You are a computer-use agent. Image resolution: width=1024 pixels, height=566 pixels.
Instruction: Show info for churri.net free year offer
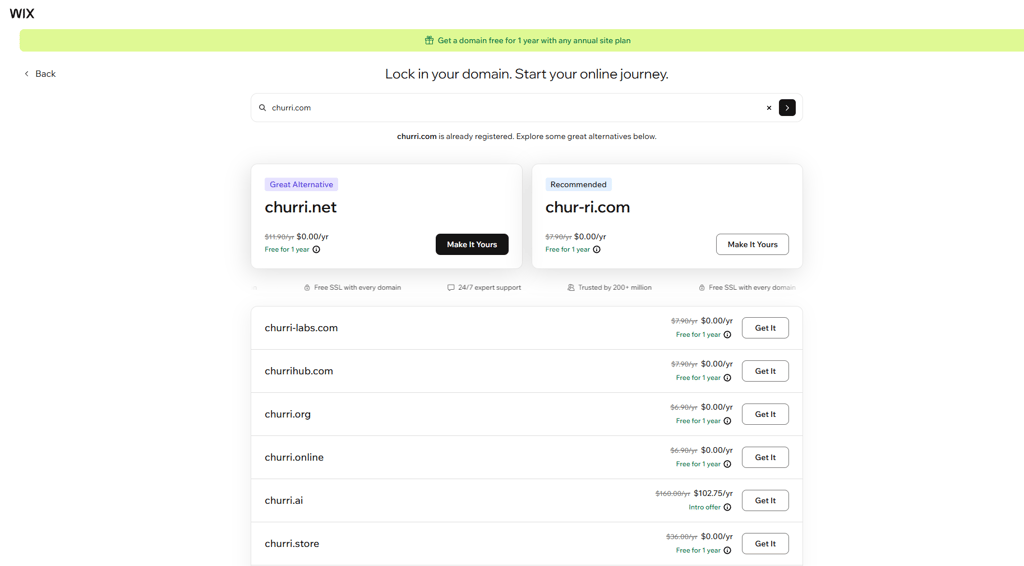pos(316,249)
